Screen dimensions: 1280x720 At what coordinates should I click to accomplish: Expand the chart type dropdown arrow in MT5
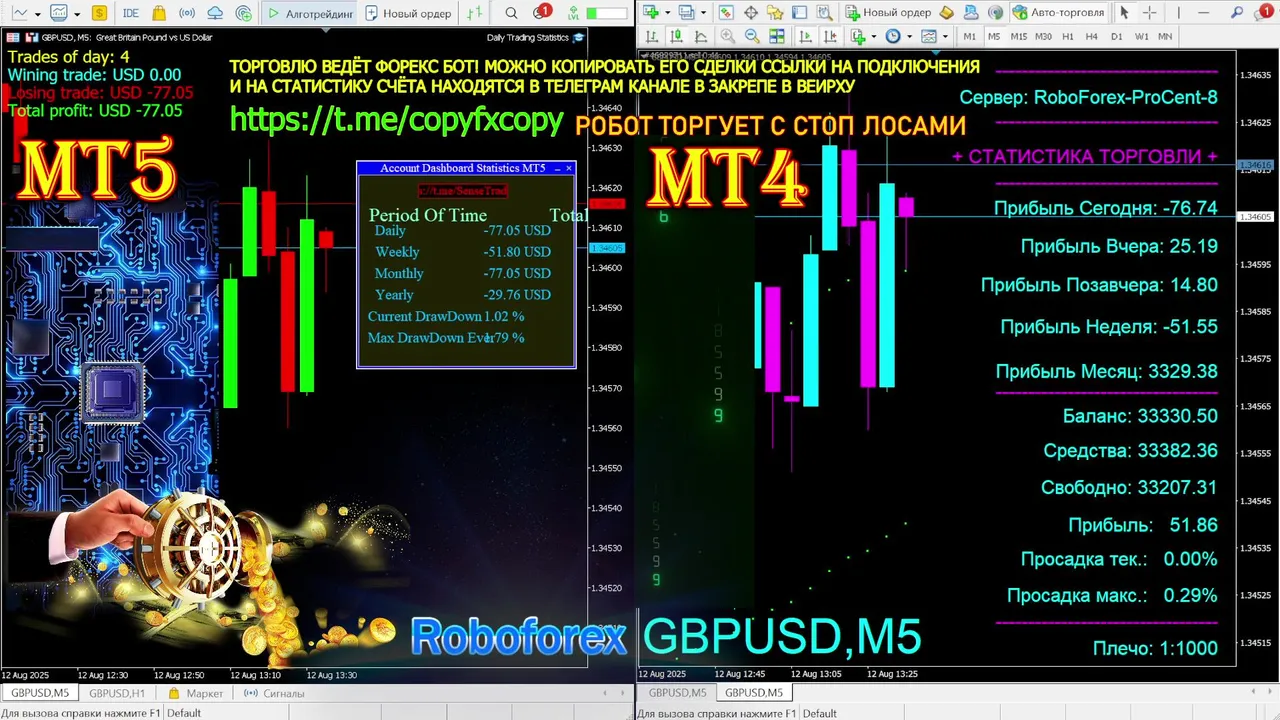click(38, 14)
